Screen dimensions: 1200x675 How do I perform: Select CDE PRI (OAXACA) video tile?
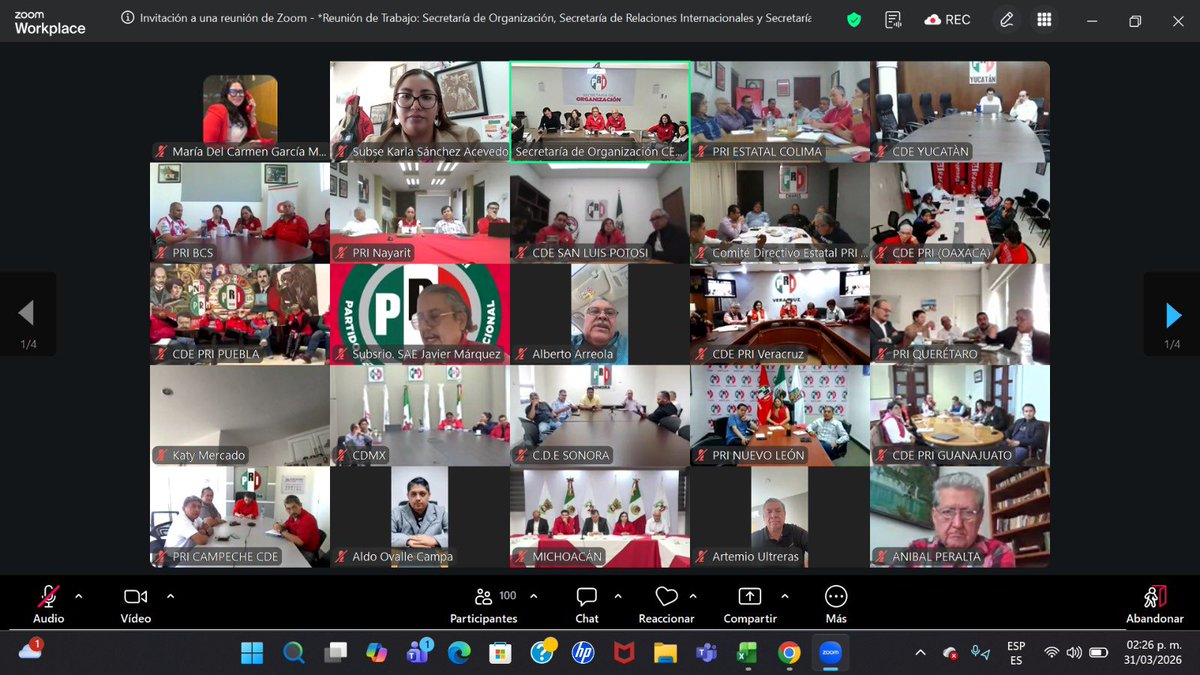pyautogui.click(x=960, y=213)
